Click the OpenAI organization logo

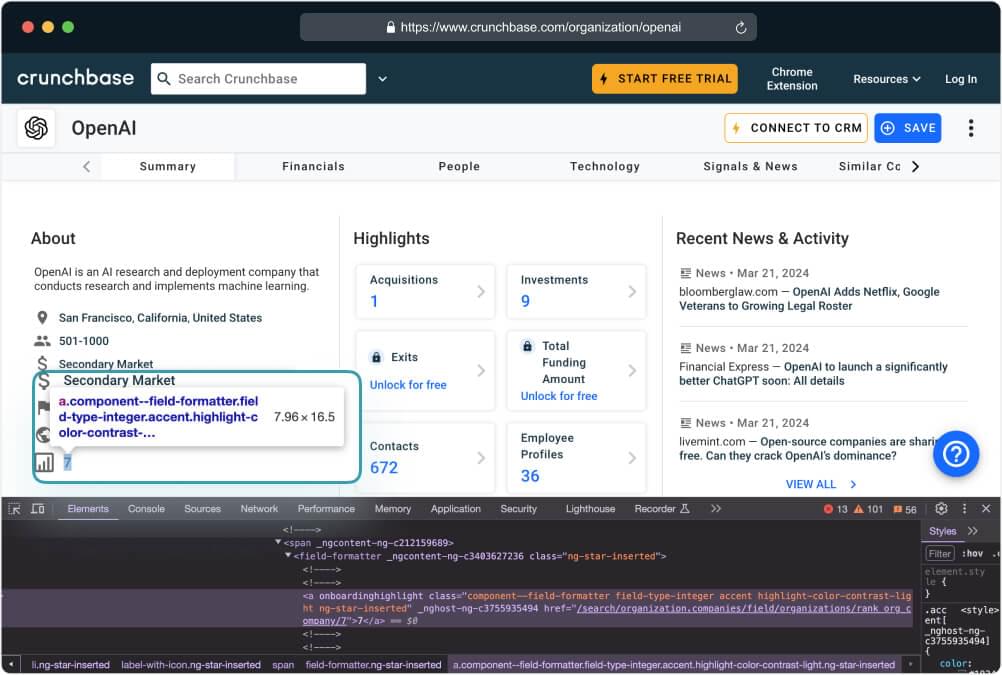[35, 128]
